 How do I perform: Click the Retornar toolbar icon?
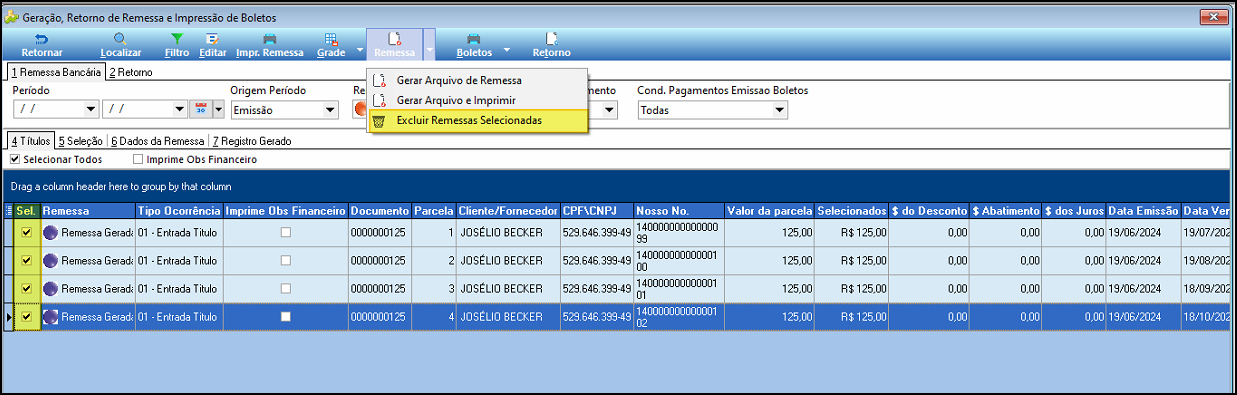[x=42, y=38]
